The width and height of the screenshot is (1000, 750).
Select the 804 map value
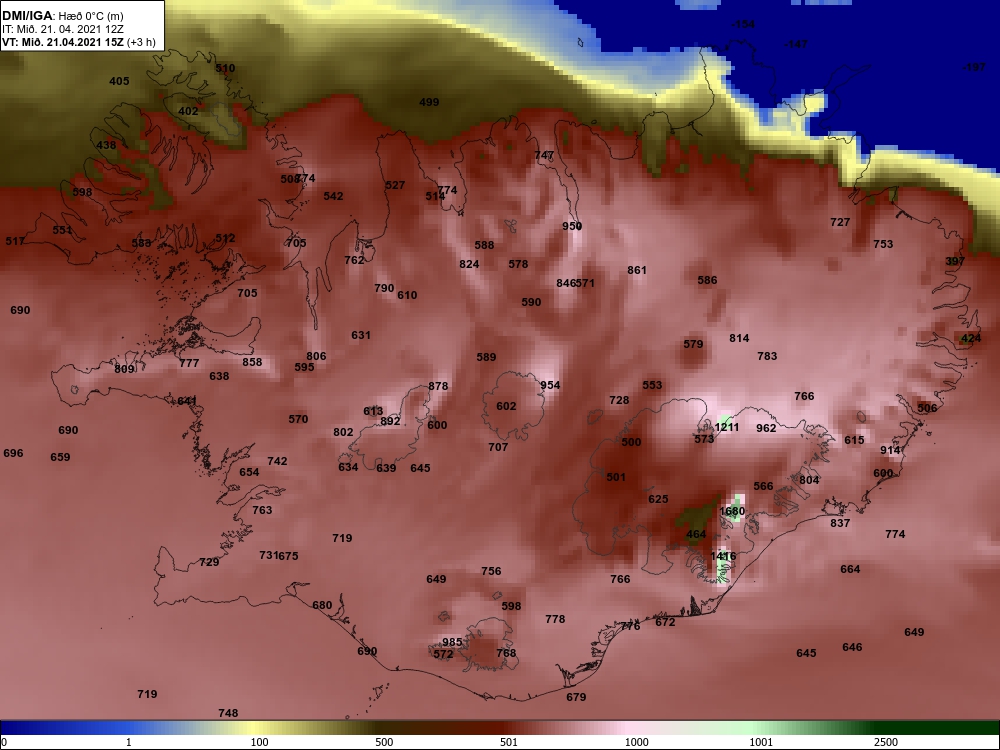[x=809, y=480]
